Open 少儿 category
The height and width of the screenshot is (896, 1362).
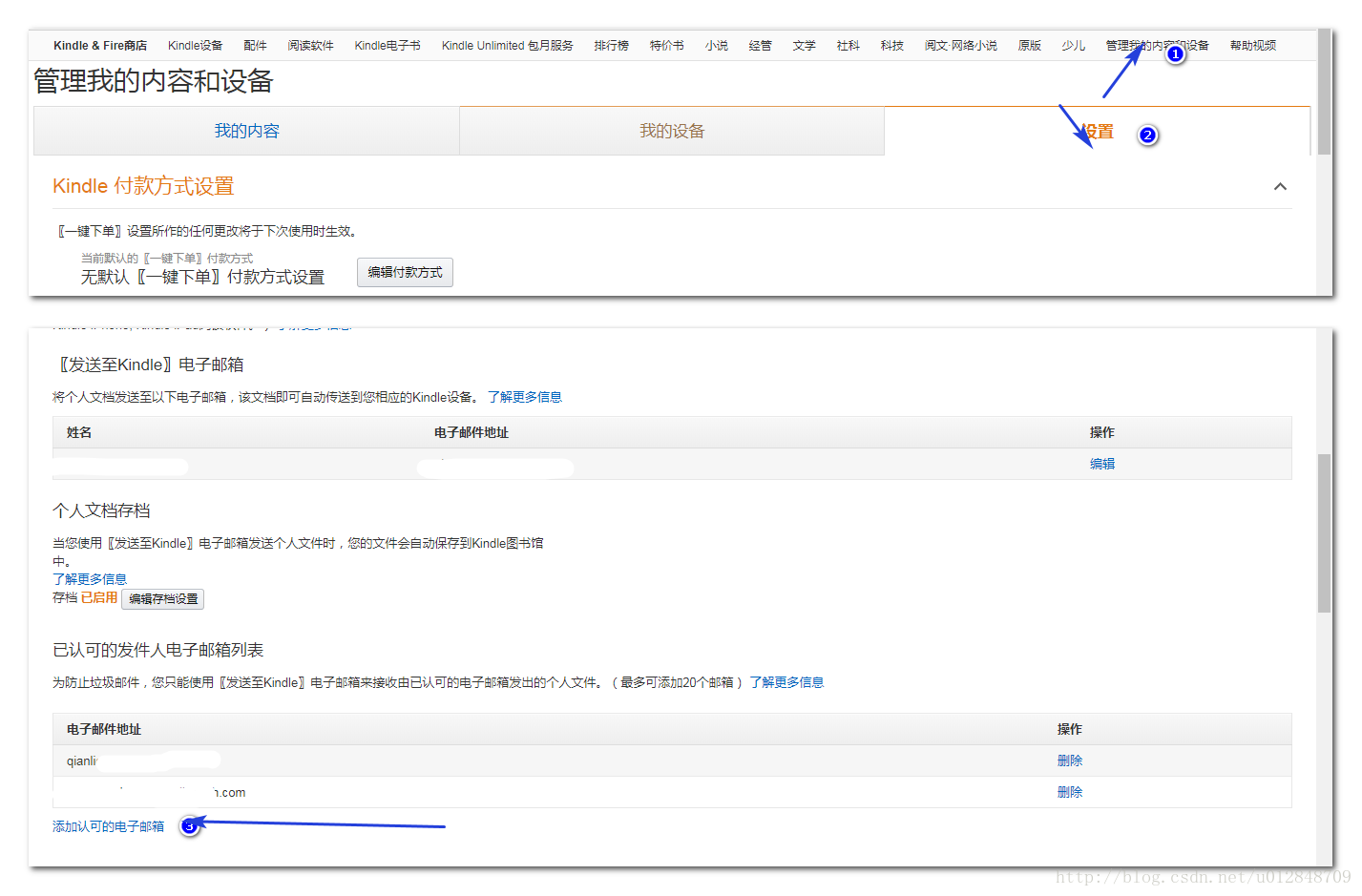[x=1073, y=46]
